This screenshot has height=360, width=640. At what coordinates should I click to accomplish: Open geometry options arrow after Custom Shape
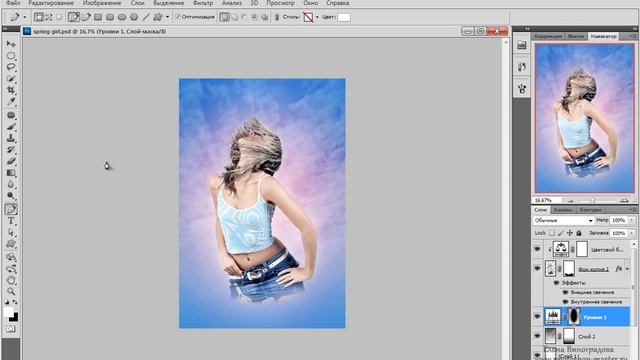tap(167, 17)
